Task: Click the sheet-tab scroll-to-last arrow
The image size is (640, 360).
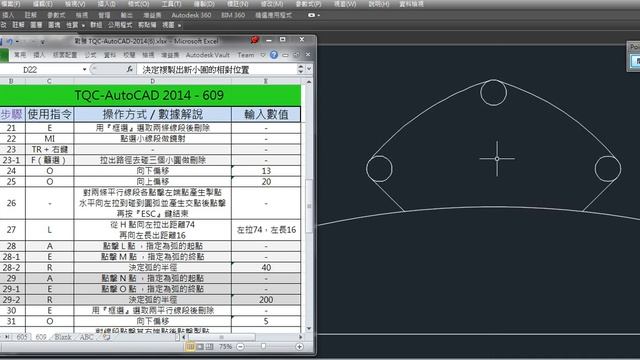Action: [7, 337]
